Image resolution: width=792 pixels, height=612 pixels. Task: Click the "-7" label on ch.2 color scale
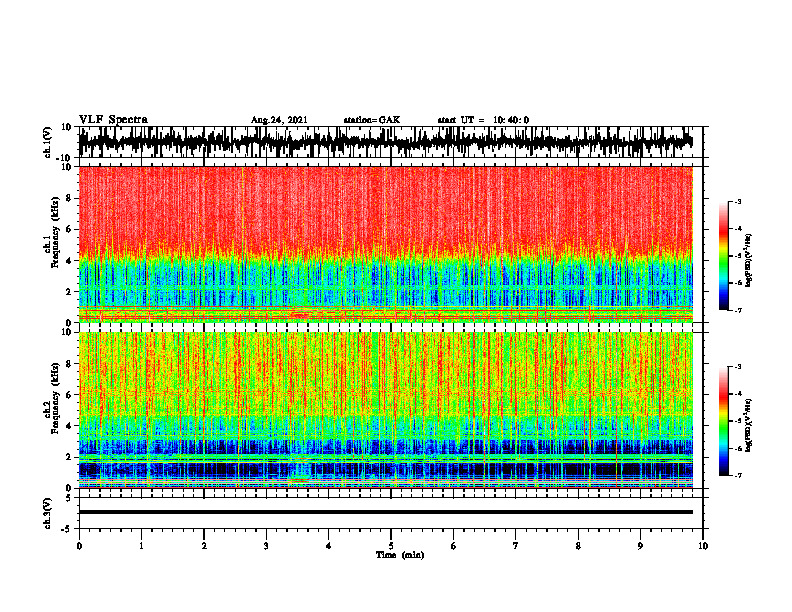[737, 475]
